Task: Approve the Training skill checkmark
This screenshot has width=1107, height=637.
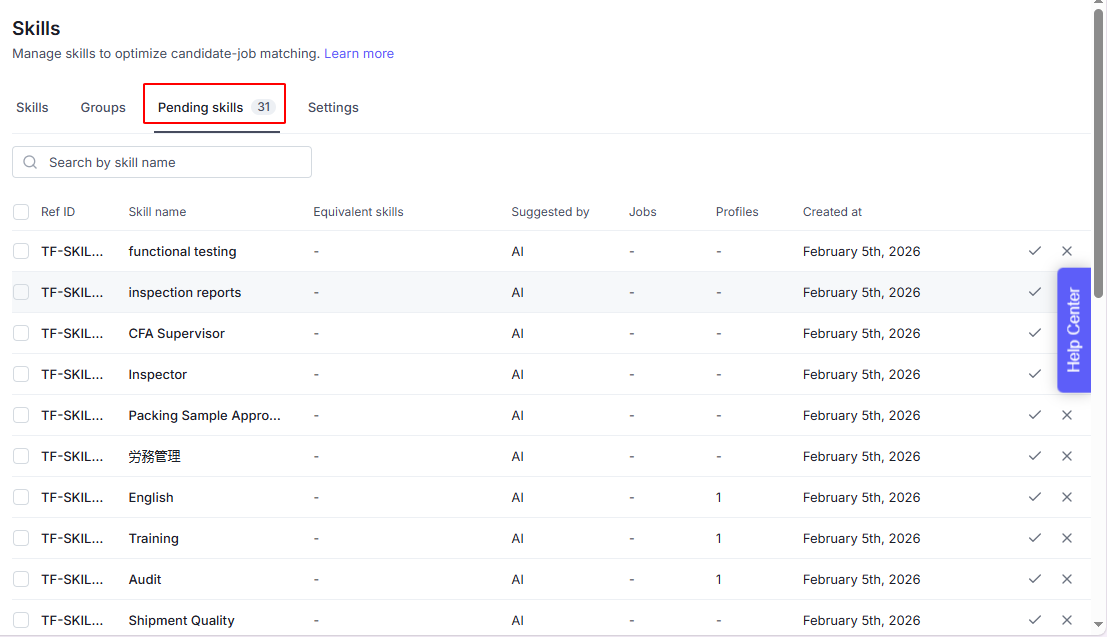Action: coord(1035,538)
